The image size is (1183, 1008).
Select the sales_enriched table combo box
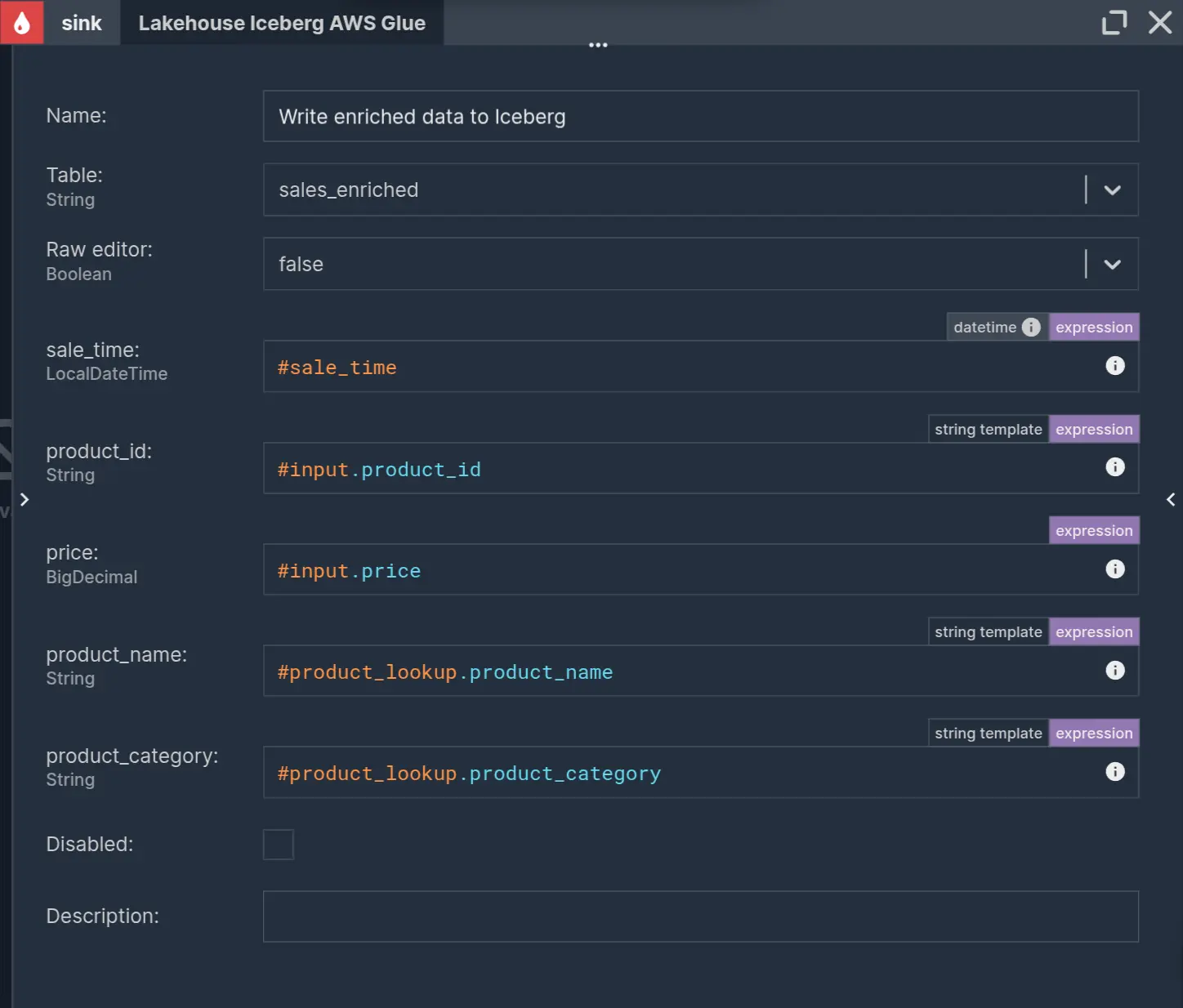(701, 190)
